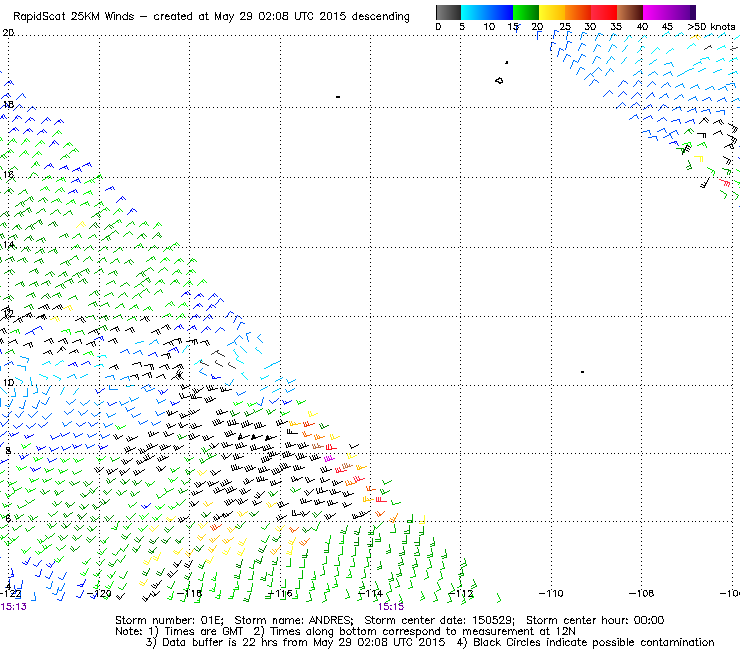Click the single magenta wind barb near 8N
740x650 pixels.
tap(329, 458)
